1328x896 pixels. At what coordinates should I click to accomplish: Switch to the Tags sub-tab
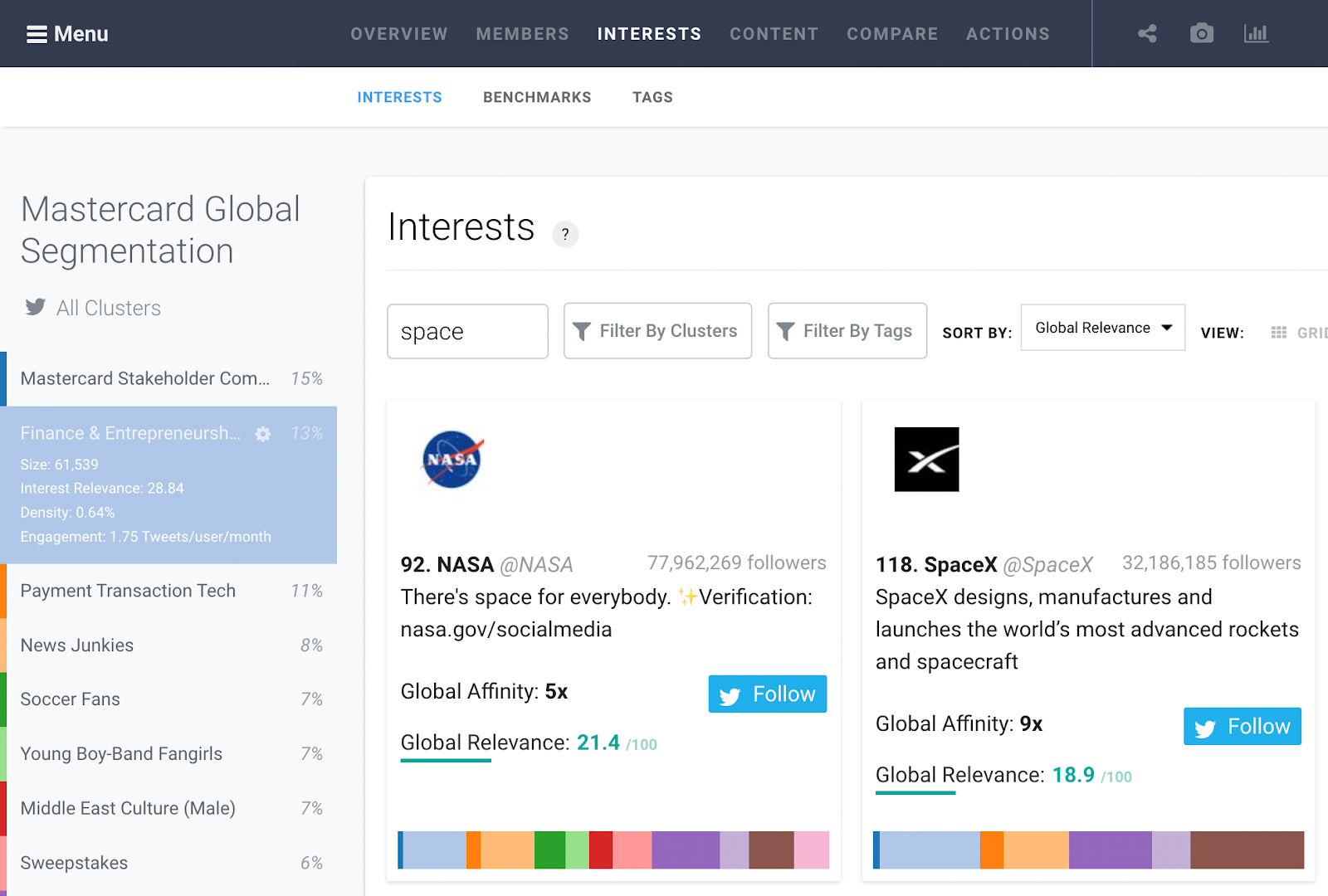(652, 97)
